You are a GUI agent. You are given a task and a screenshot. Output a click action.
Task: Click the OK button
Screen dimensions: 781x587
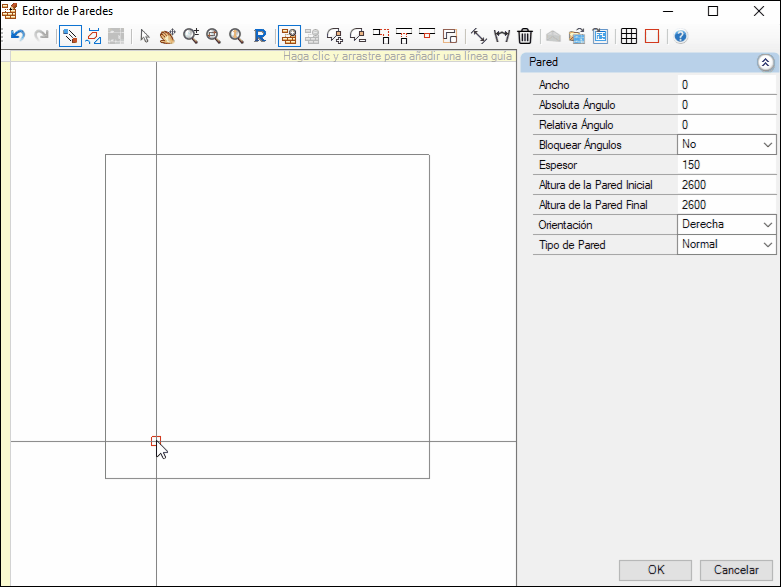[x=655, y=570]
